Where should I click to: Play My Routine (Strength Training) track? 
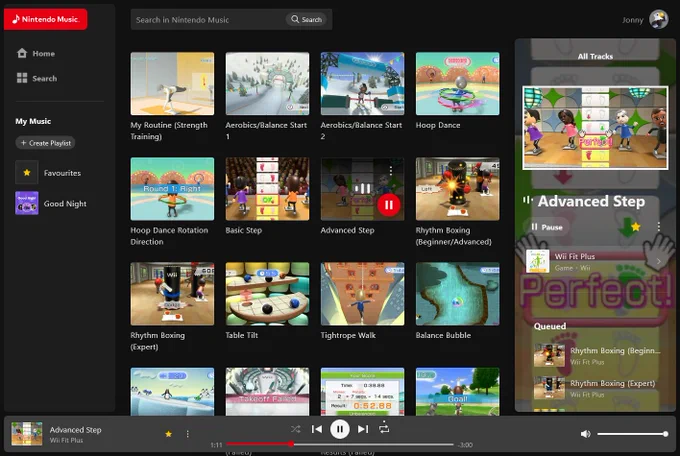tap(172, 84)
